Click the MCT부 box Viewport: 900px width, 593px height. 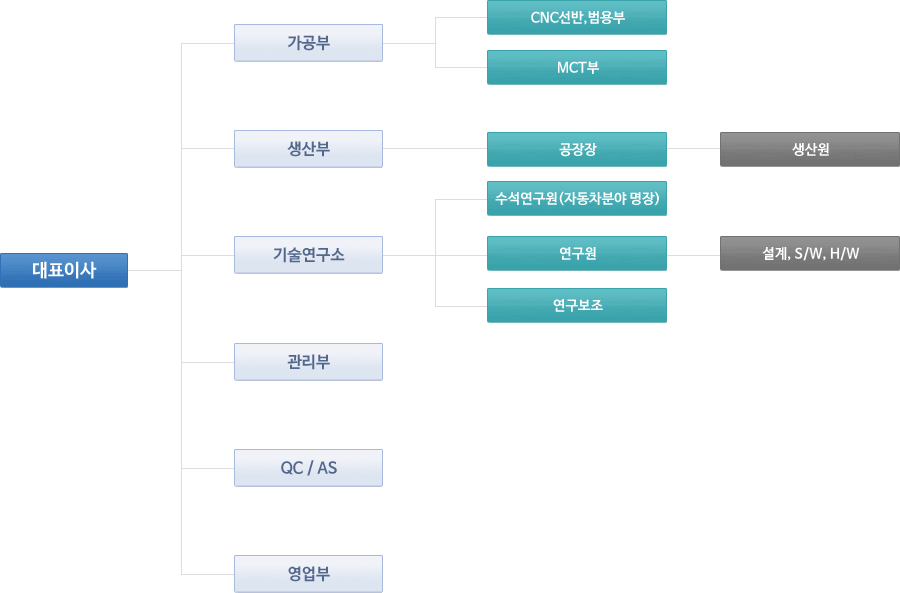tap(577, 67)
